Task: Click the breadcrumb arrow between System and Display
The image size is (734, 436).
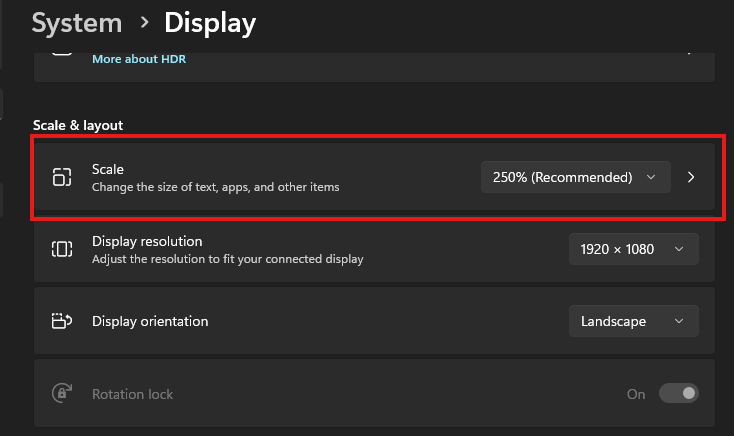Action: coord(145,22)
